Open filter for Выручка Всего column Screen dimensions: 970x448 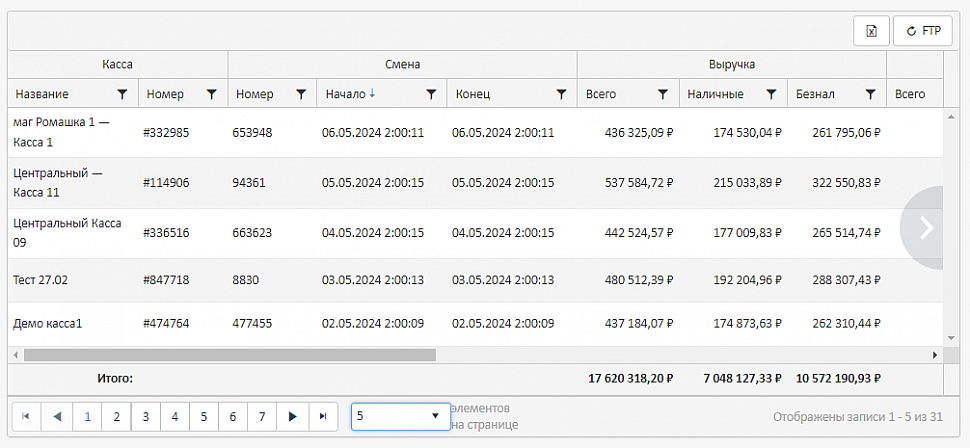point(663,94)
